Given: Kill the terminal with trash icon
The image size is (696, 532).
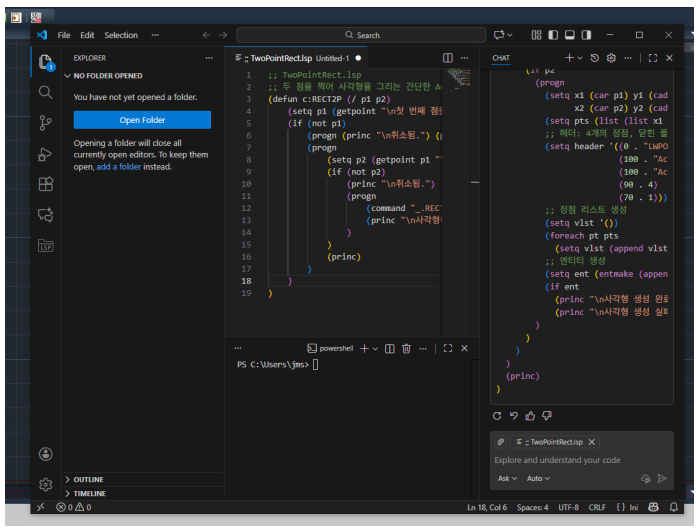Looking at the screenshot, I should (406, 348).
